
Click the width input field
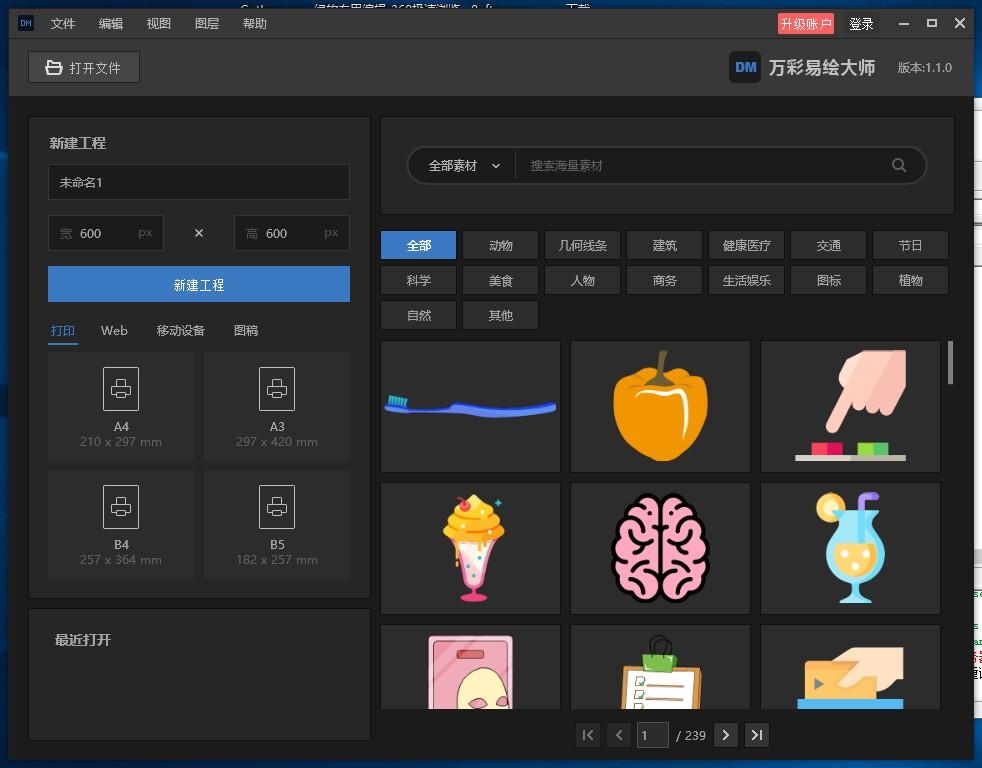click(106, 233)
